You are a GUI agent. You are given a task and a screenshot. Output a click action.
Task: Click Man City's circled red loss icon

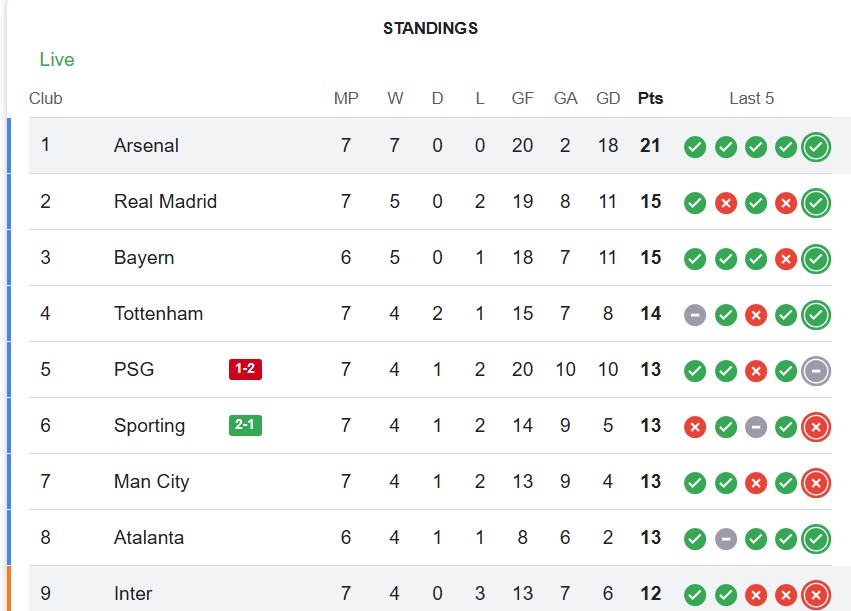pos(816,483)
